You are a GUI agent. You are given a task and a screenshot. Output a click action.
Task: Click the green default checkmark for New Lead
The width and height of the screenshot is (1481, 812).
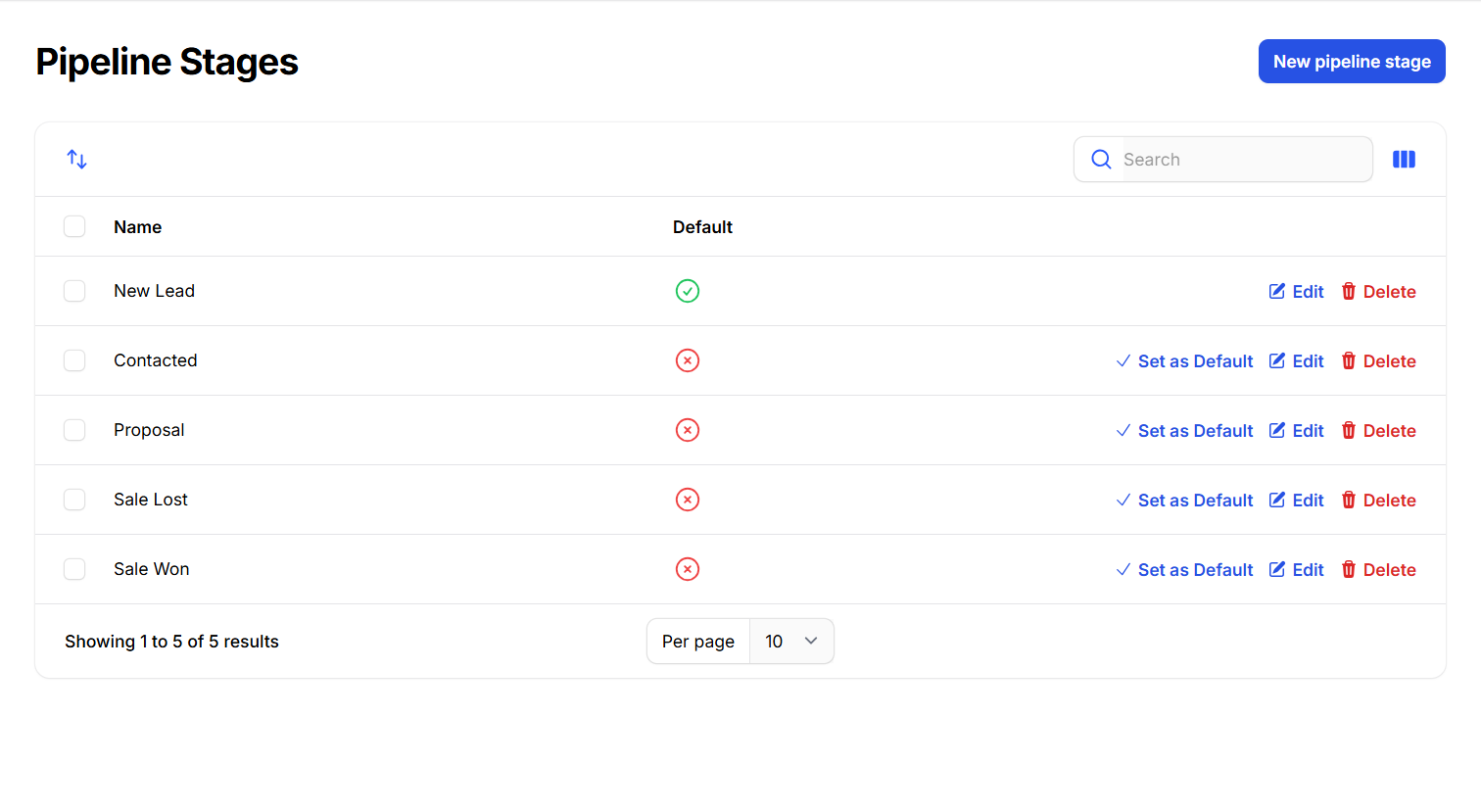tap(688, 291)
